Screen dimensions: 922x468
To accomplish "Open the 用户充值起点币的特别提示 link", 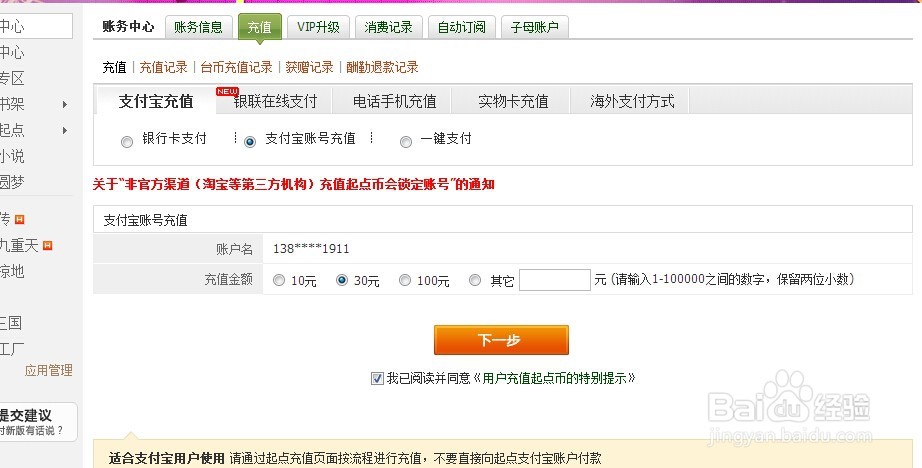I will [x=554, y=378].
